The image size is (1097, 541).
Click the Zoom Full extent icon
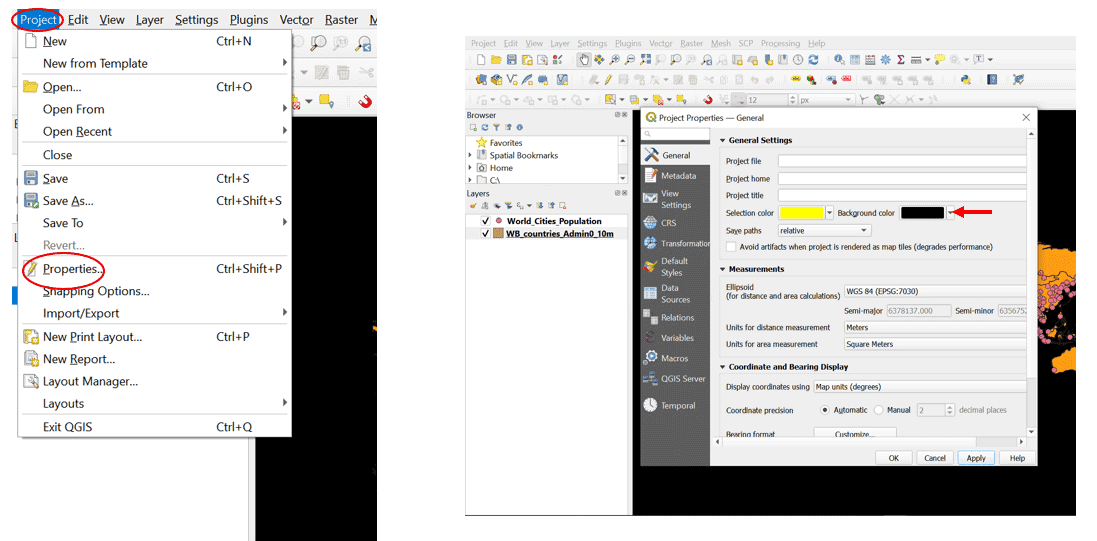point(646,59)
